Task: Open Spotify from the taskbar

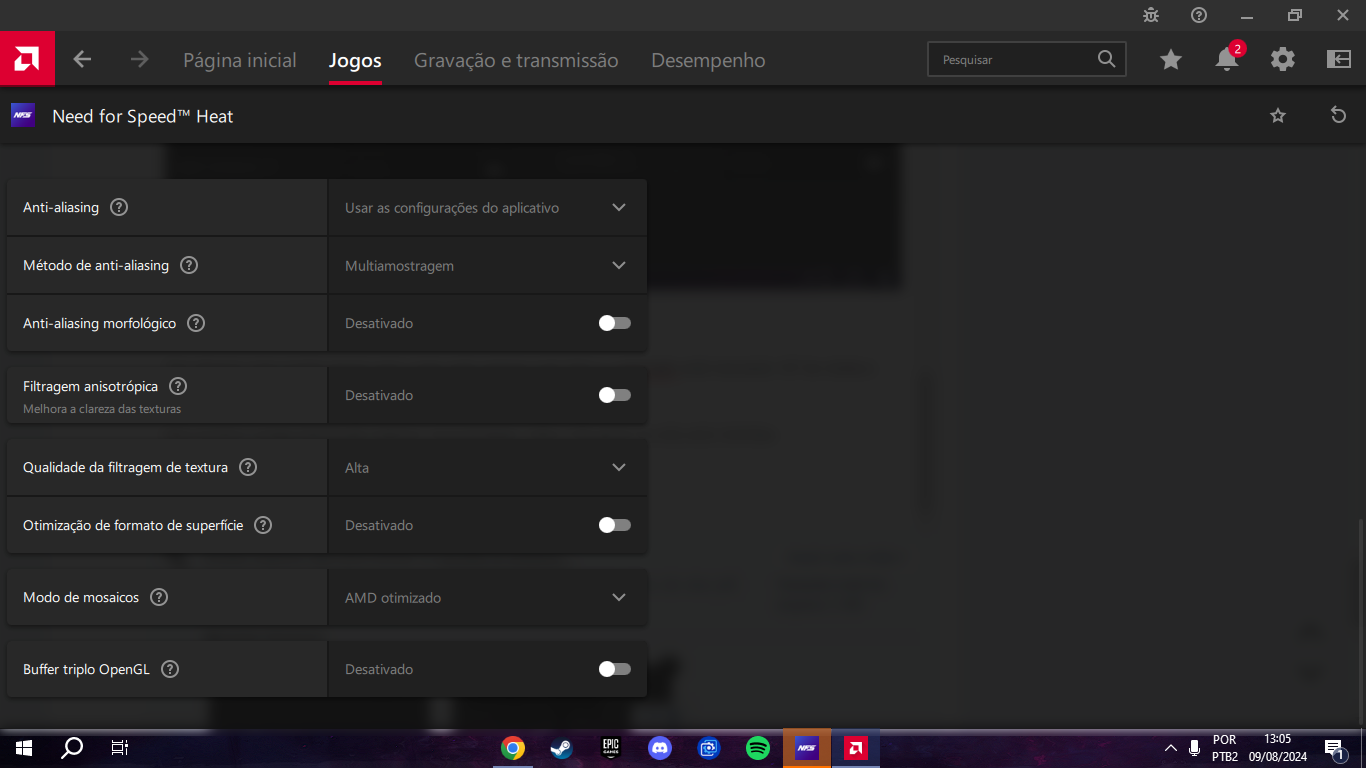Action: click(x=758, y=748)
